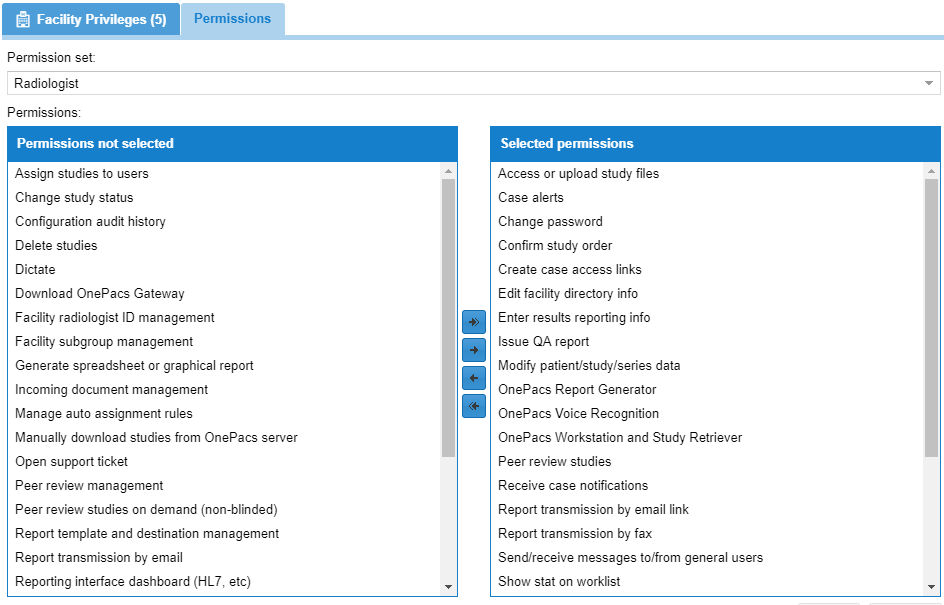Choose 'Dictate' from unselected permissions
944x605 pixels.
pyautogui.click(x=35, y=270)
